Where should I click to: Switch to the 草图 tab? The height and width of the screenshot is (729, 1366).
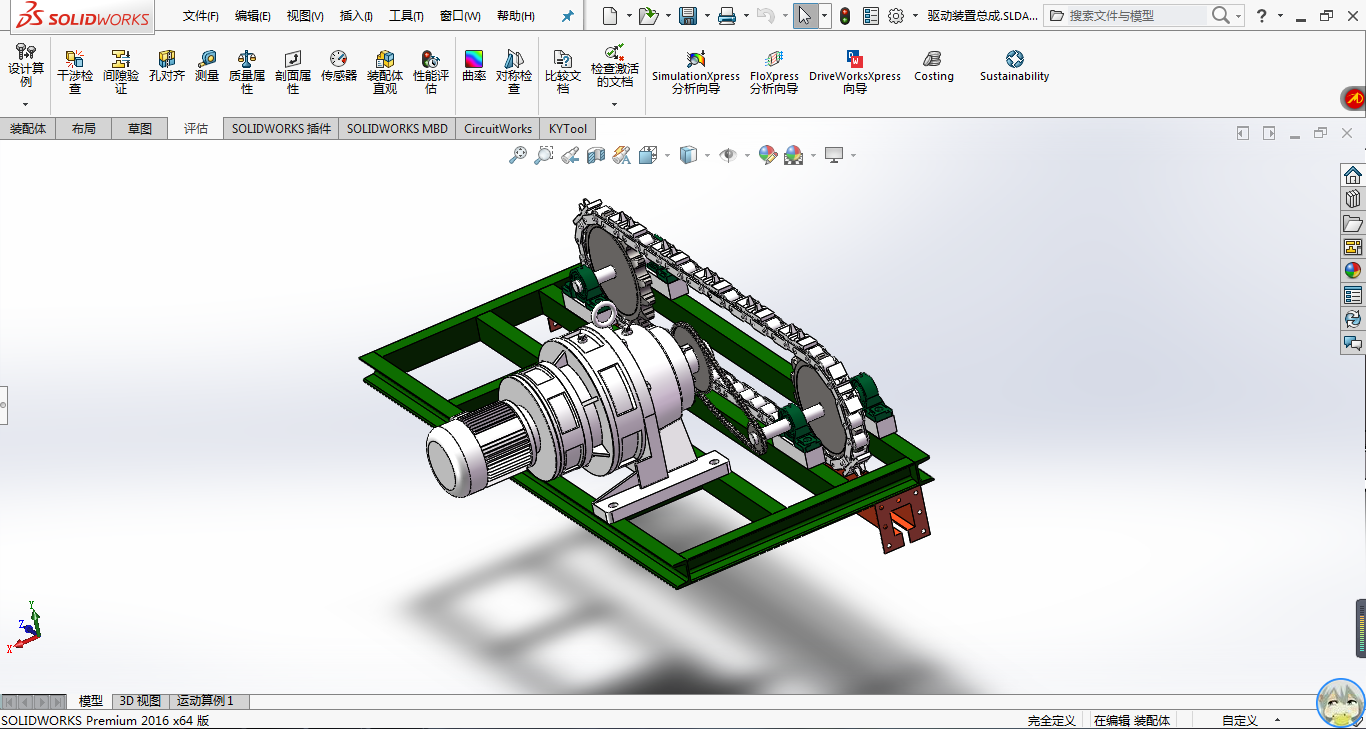(140, 129)
